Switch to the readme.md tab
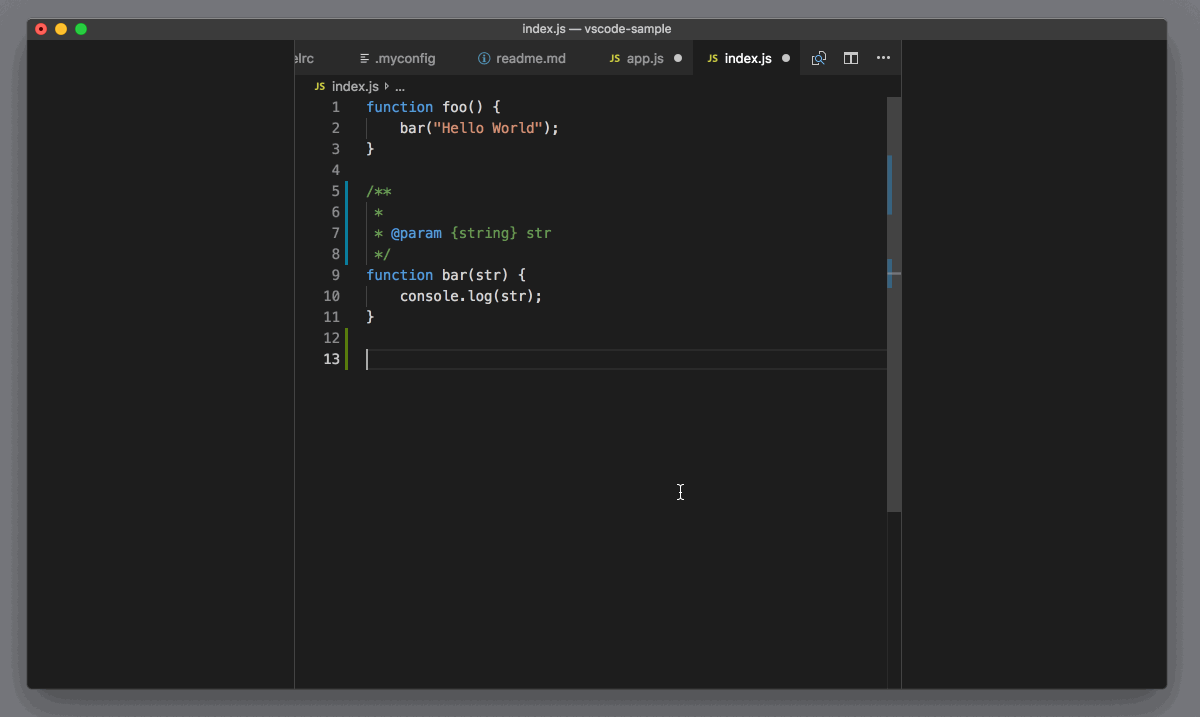This screenshot has width=1200, height=717. coord(521,58)
